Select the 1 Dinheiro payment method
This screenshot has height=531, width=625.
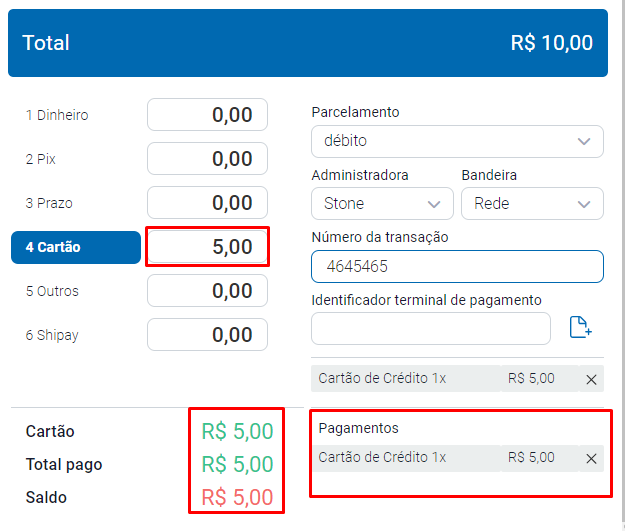(57, 115)
